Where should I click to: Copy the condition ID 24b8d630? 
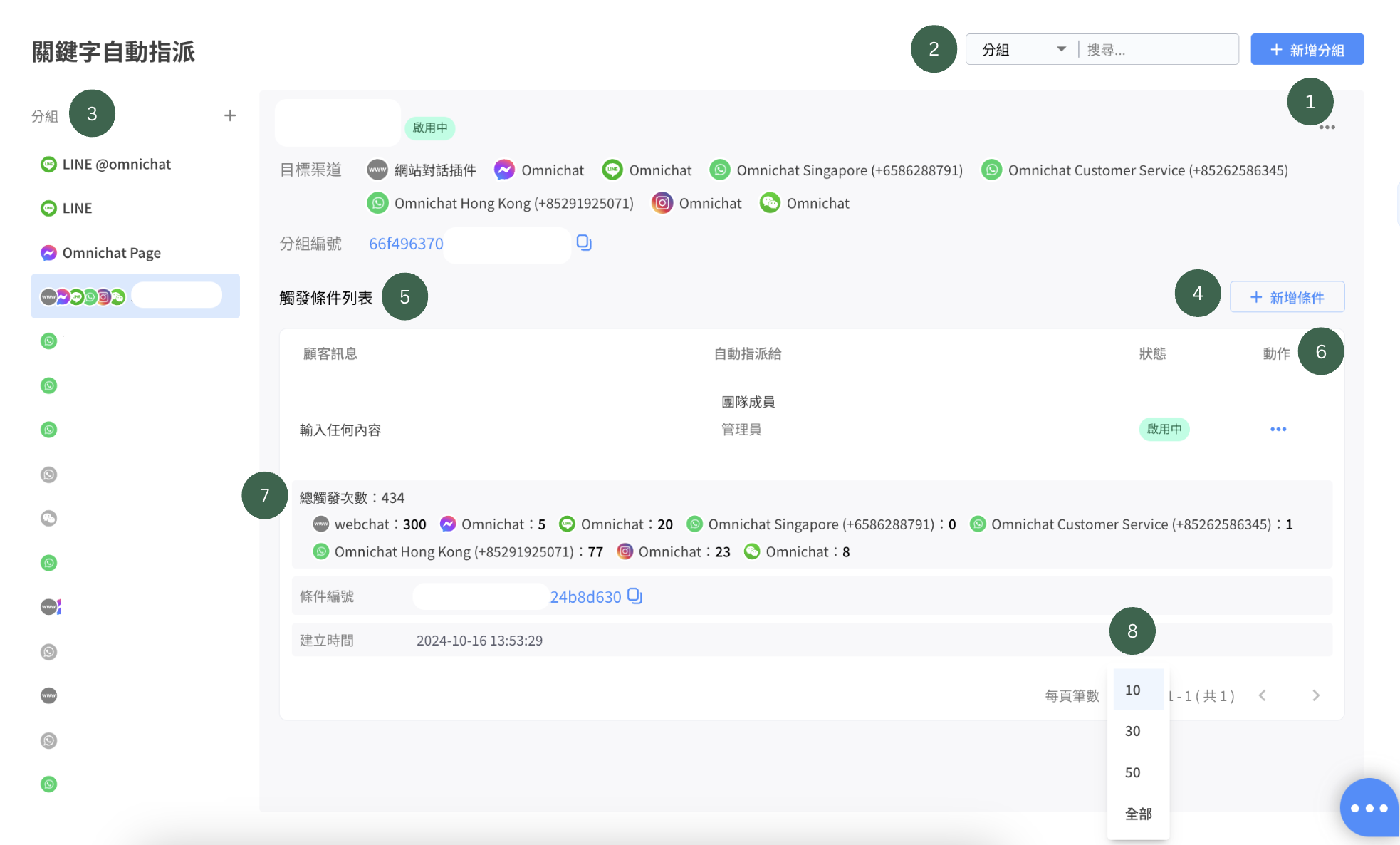pos(635,596)
